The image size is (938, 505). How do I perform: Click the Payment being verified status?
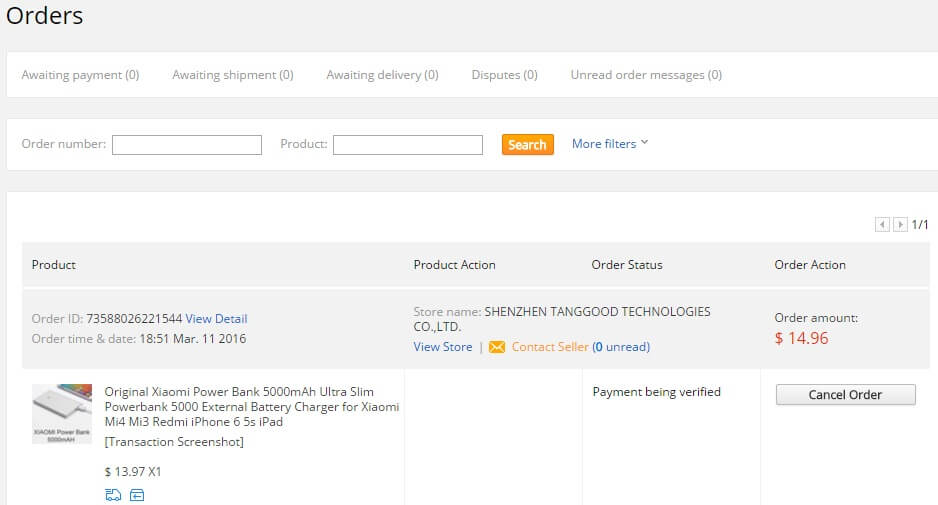[656, 392]
